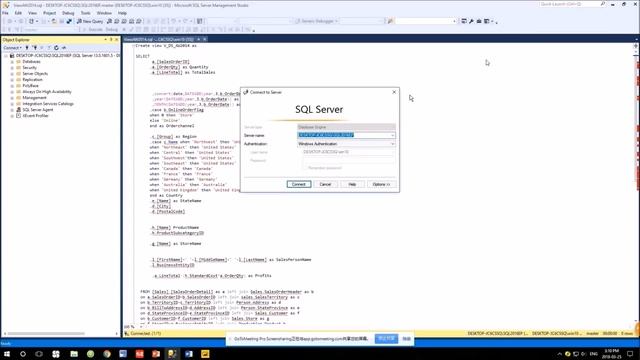This screenshot has width=640, height=360.
Task: Open the Edit menu
Action: 18,13
